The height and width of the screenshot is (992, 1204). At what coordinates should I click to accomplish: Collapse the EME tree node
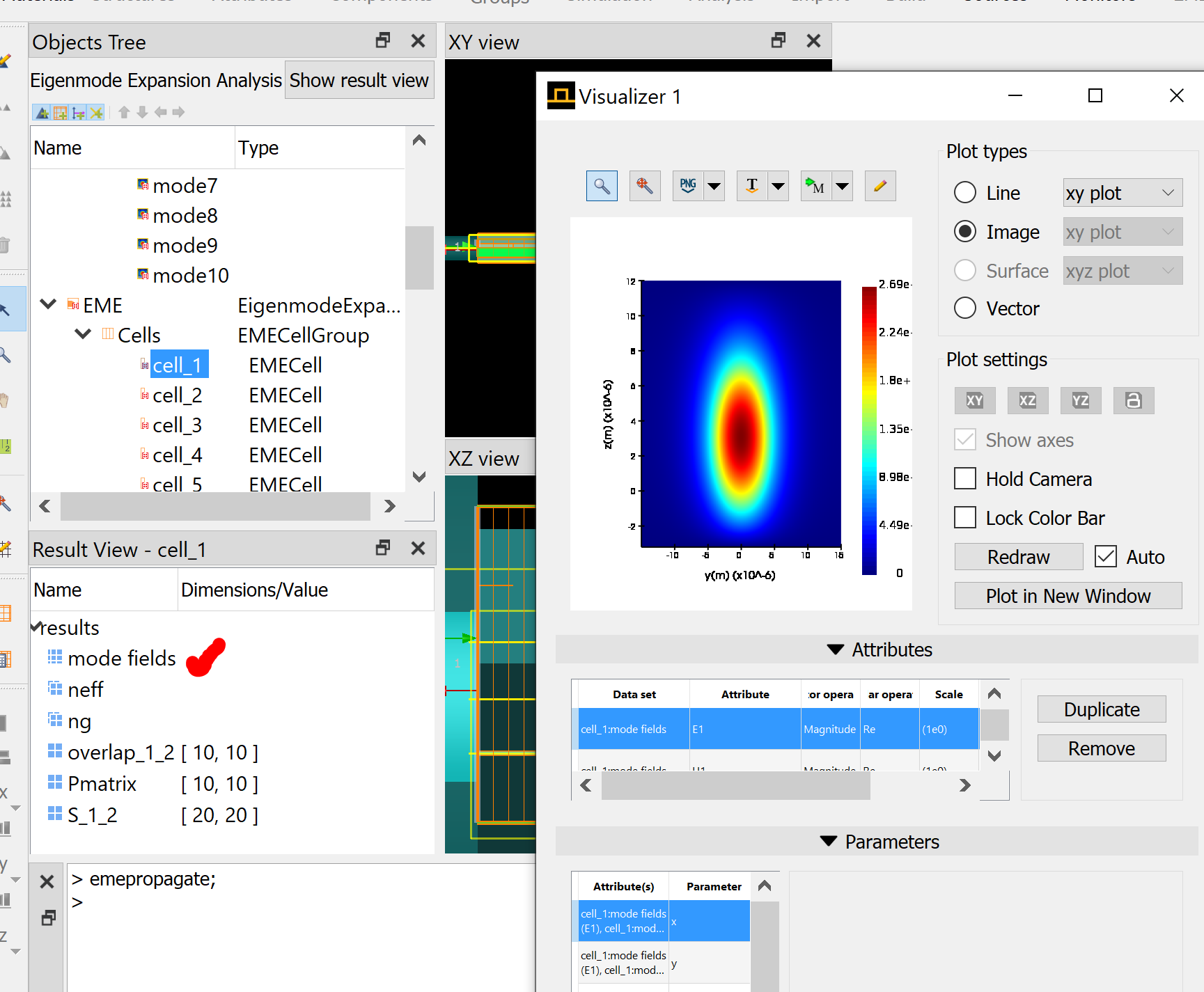(48, 305)
